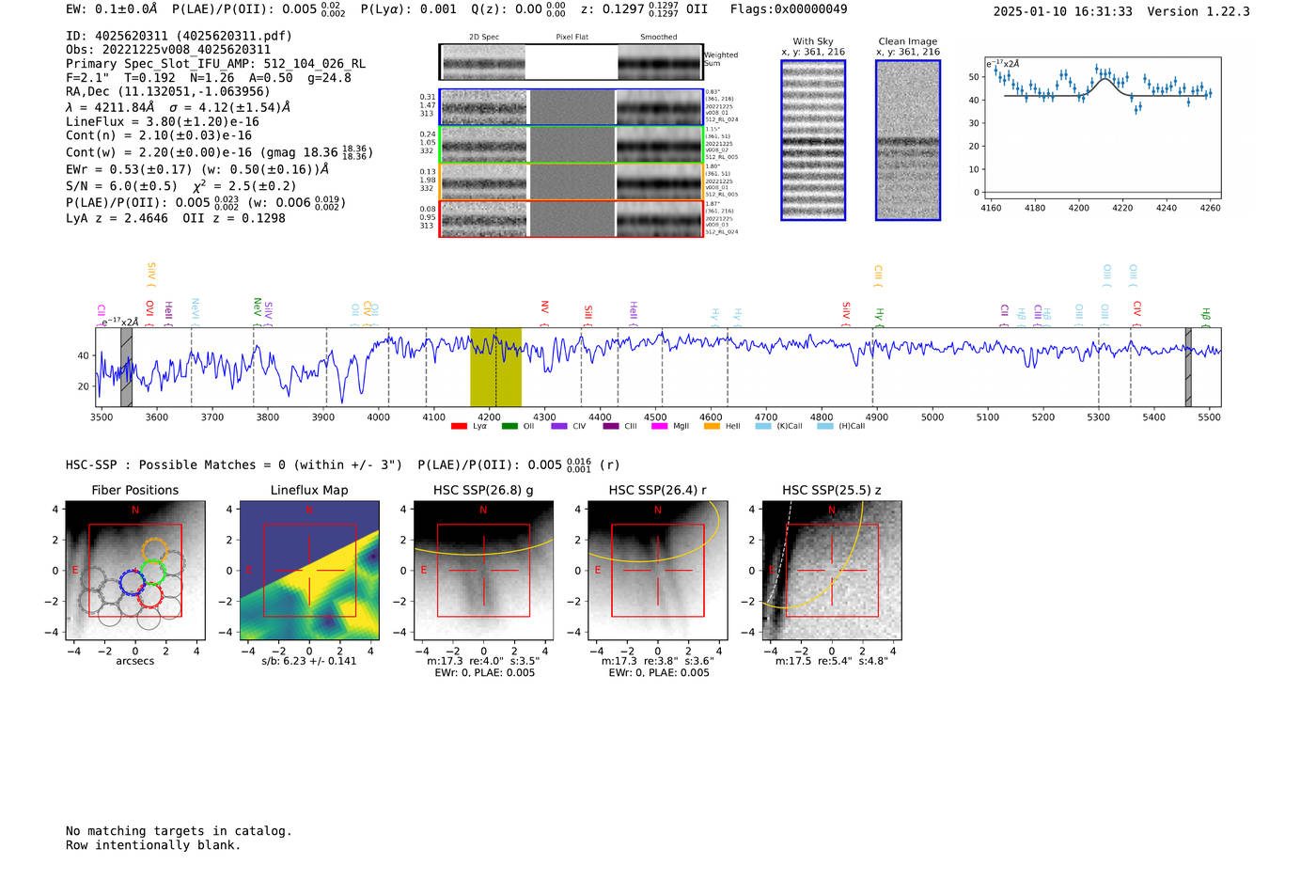Click the green 'NeV' line label above spectrum
The height and width of the screenshot is (896, 1316).
click(257, 306)
